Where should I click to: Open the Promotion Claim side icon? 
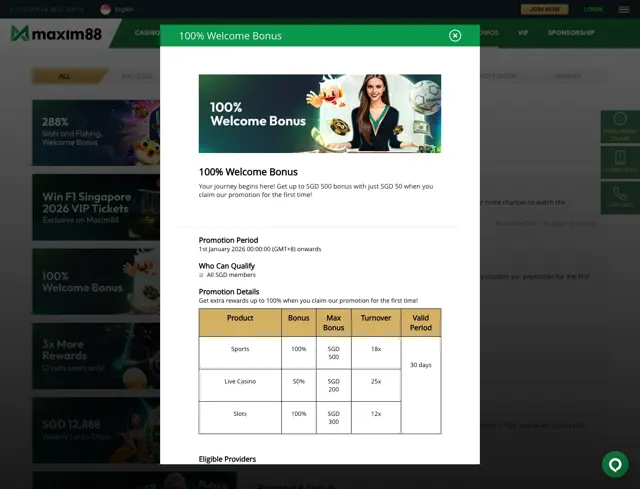coord(620,127)
